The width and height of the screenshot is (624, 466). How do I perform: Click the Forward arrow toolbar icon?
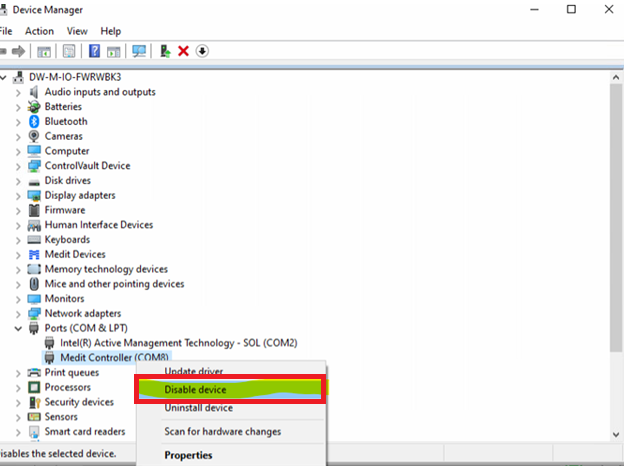tap(18, 51)
